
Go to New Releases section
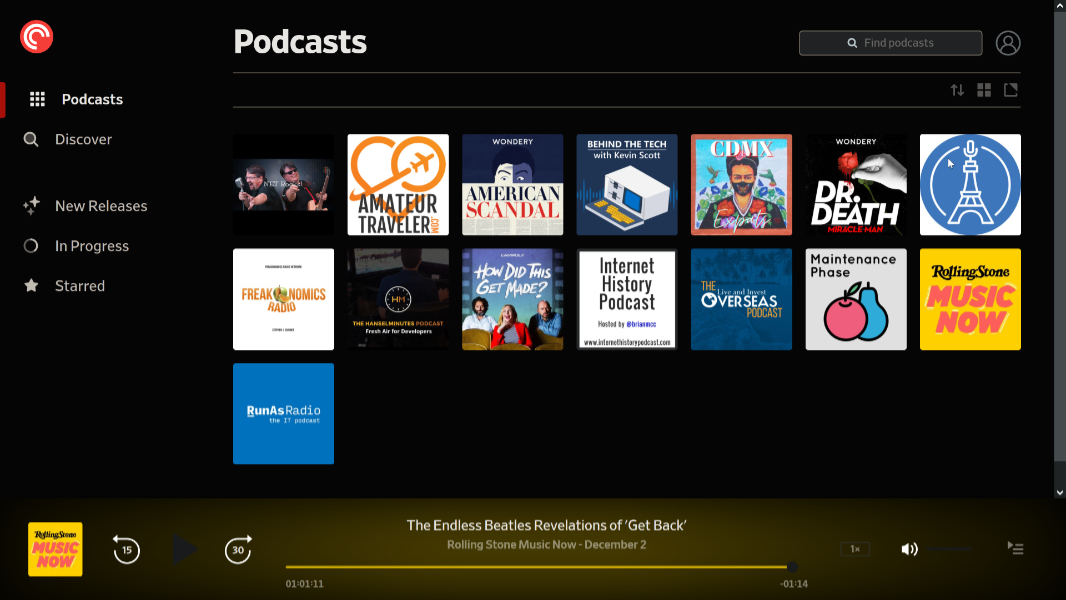coord(100,206)
